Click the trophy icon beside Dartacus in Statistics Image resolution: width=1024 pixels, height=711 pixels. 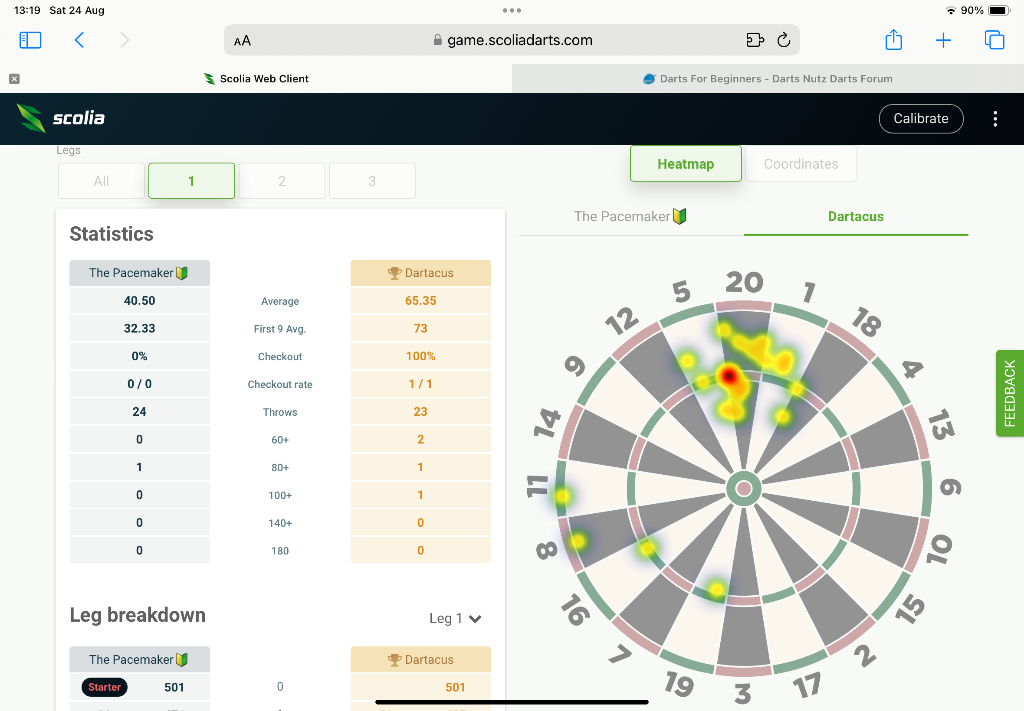[x=394, y=273]
